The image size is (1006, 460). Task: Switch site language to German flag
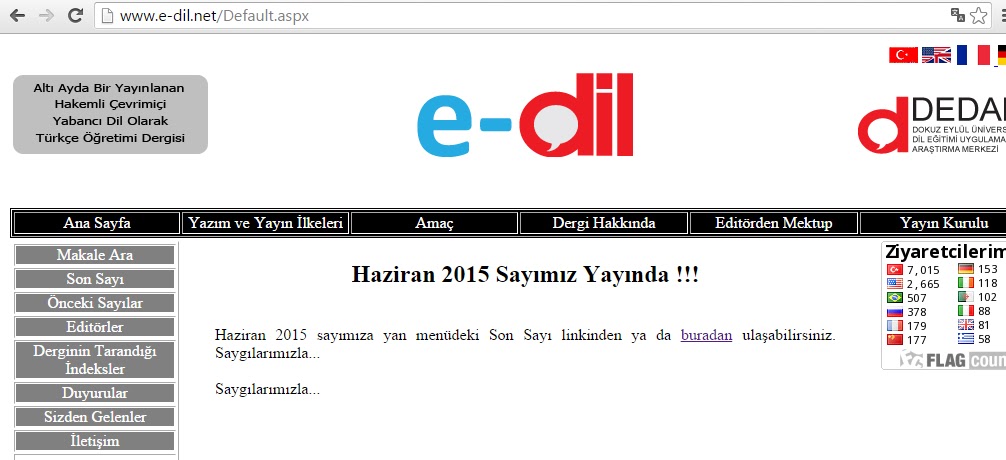(1002, 55)
